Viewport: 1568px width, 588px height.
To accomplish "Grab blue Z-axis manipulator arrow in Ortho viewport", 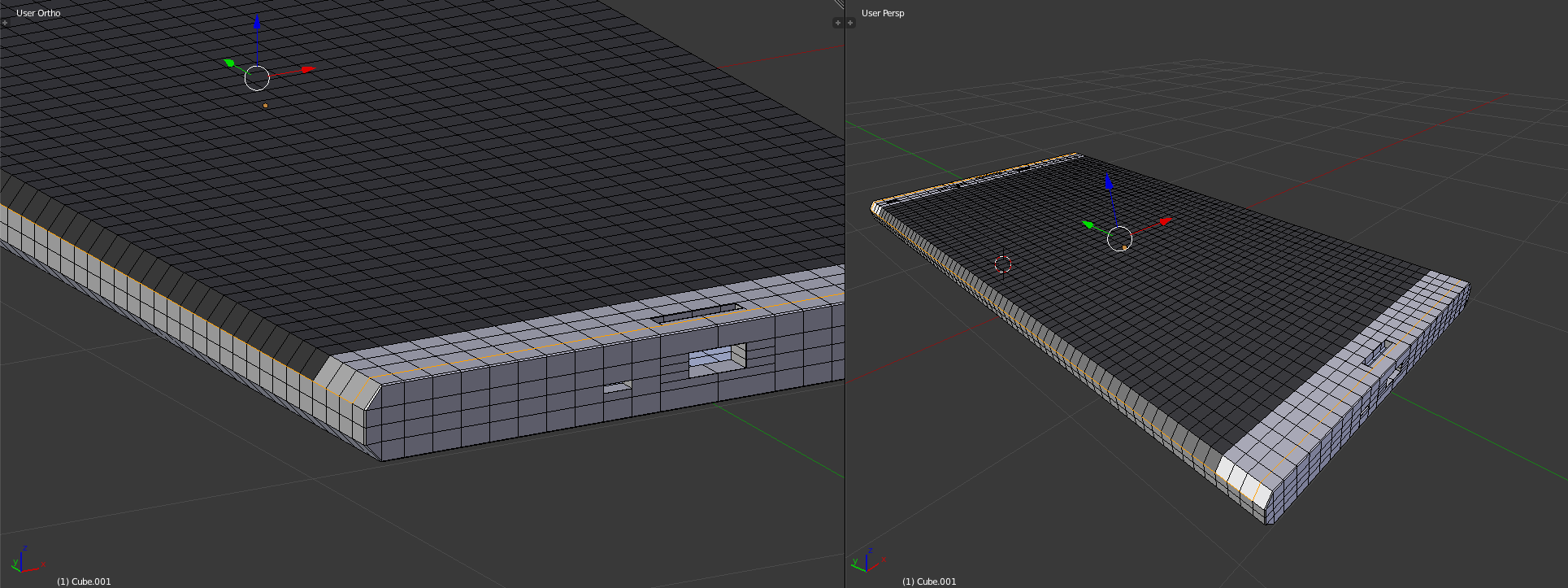I will click(x=257, y=23).
